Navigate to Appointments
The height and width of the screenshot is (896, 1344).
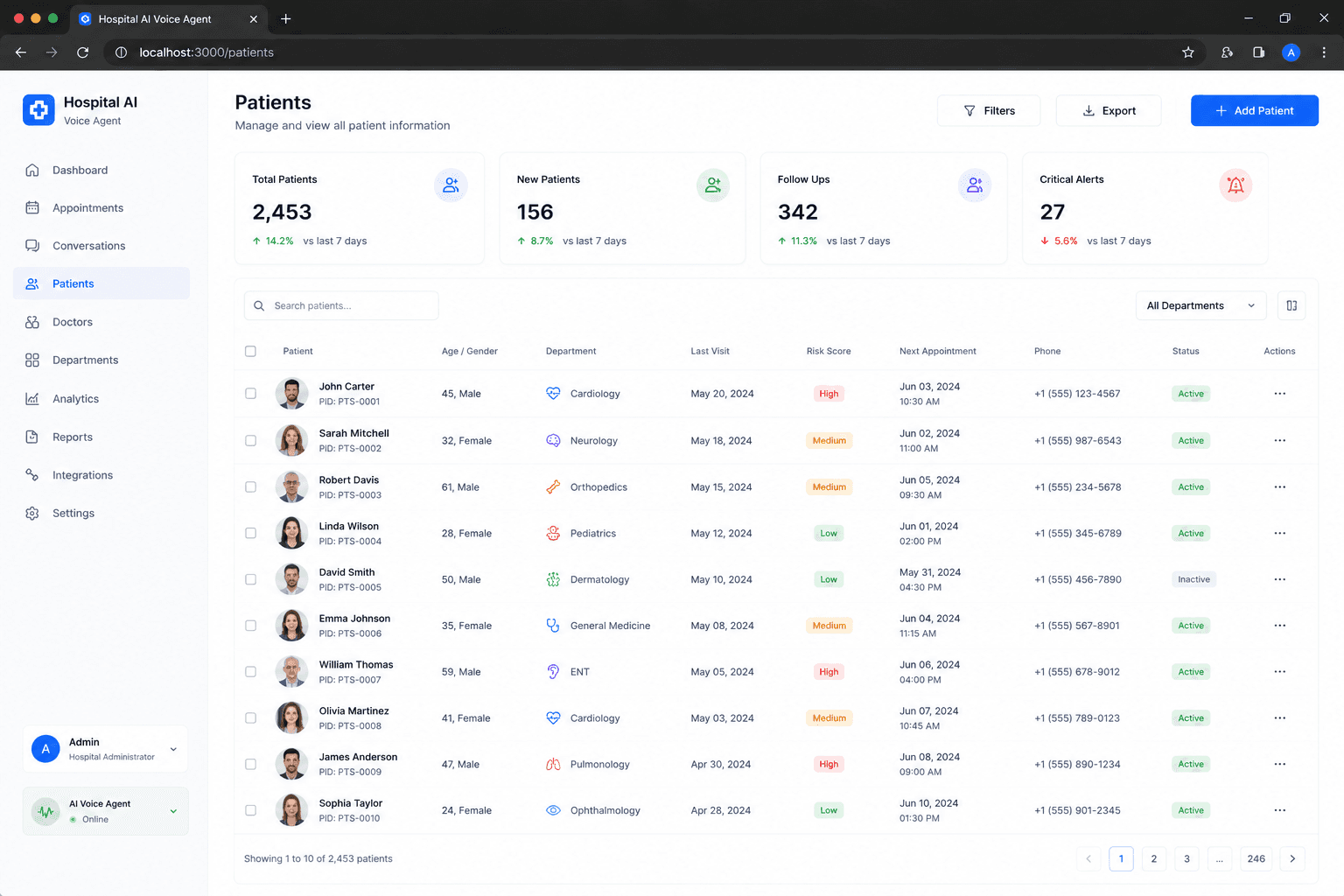click(101, 208)
